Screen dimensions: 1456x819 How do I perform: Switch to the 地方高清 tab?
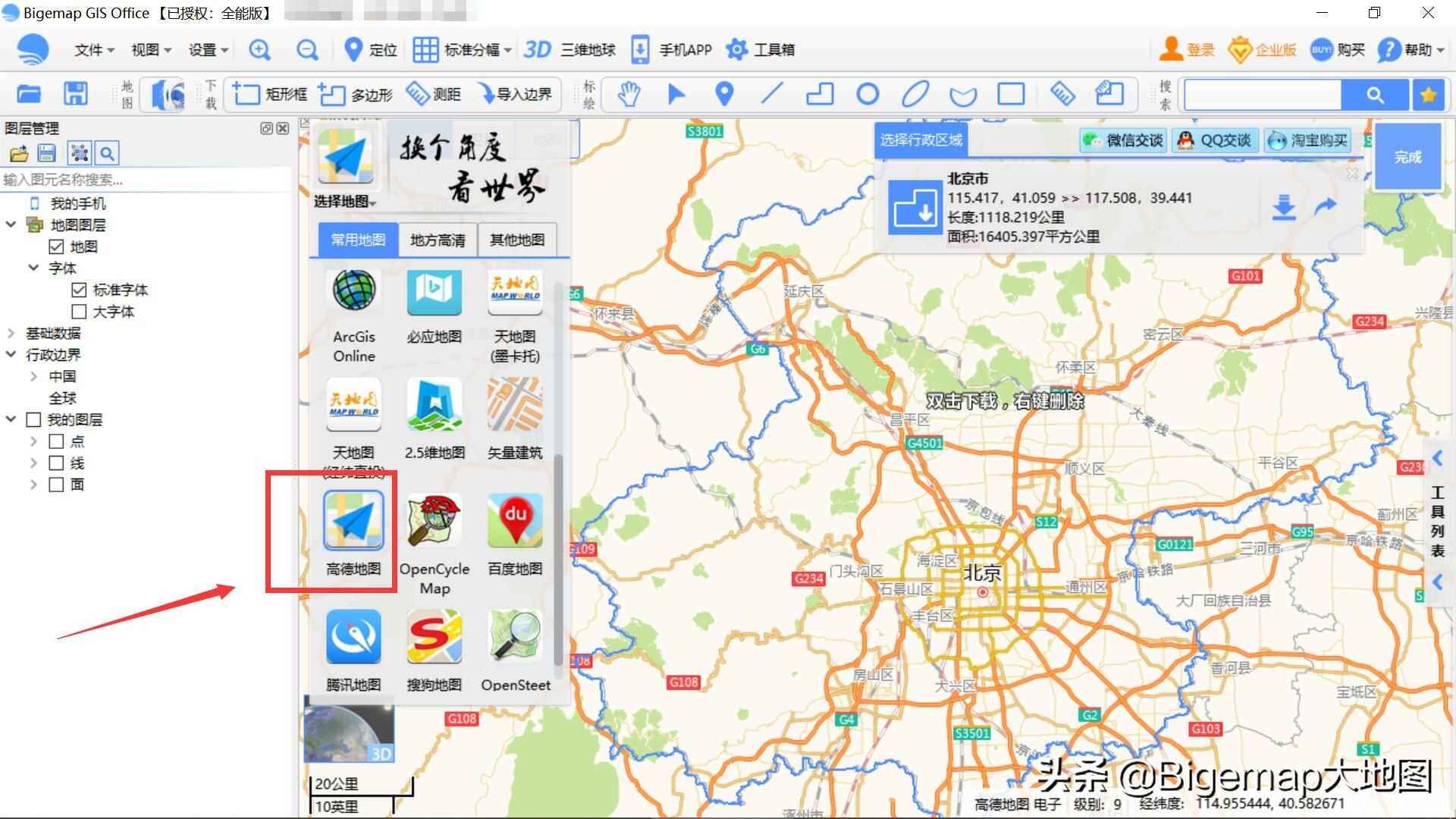pyautogui.click(x=437, y=240)
